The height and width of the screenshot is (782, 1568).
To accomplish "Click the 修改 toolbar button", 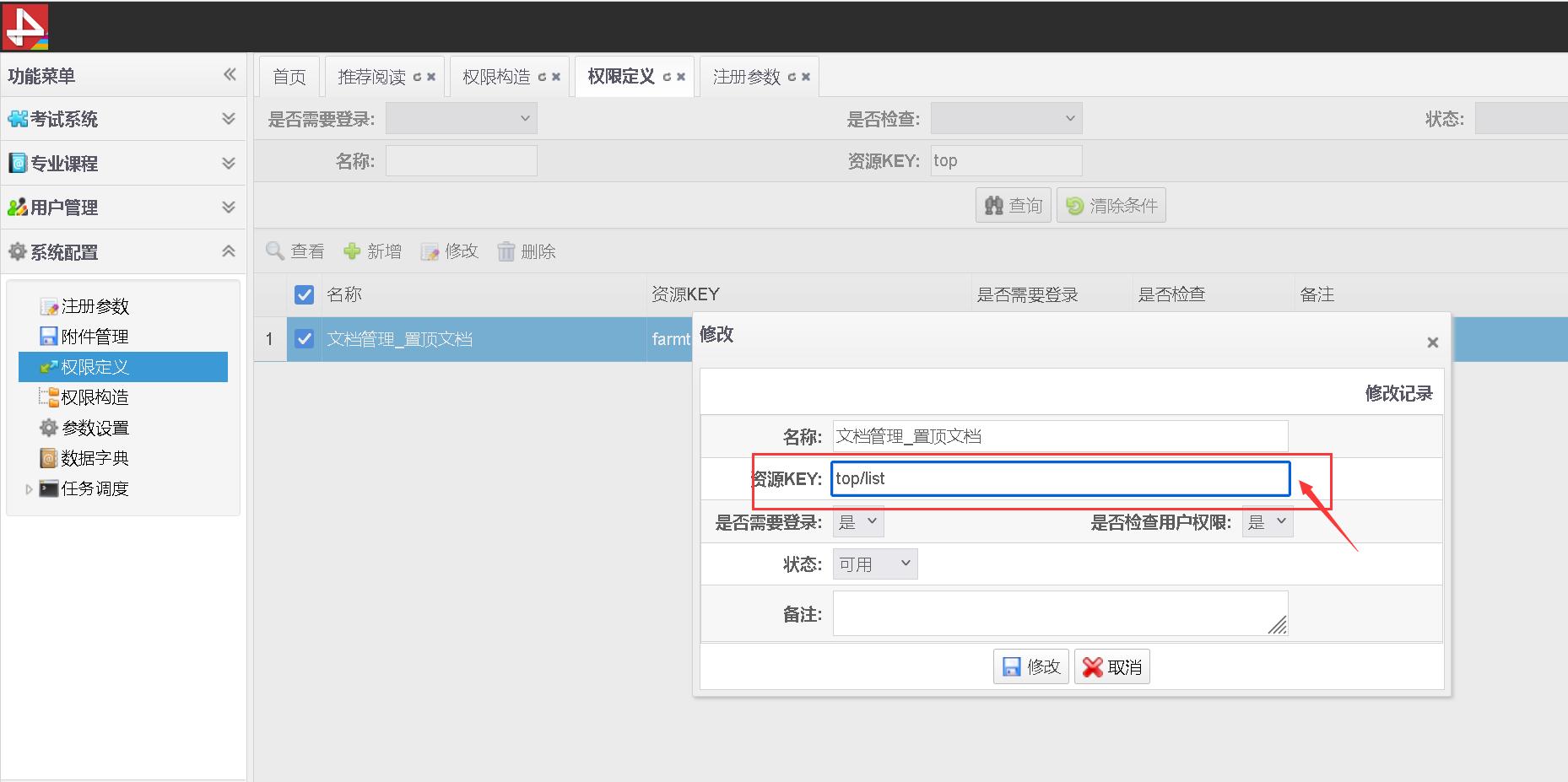I will [x=450, y=251].
